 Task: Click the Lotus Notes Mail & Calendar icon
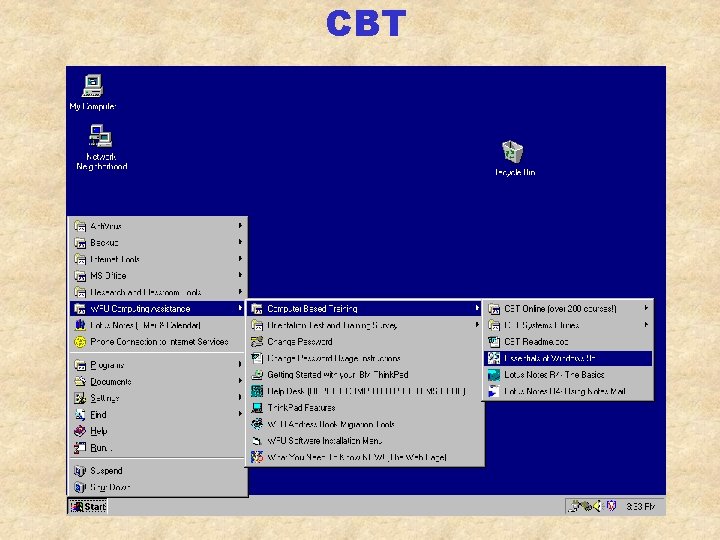[80, 325]
